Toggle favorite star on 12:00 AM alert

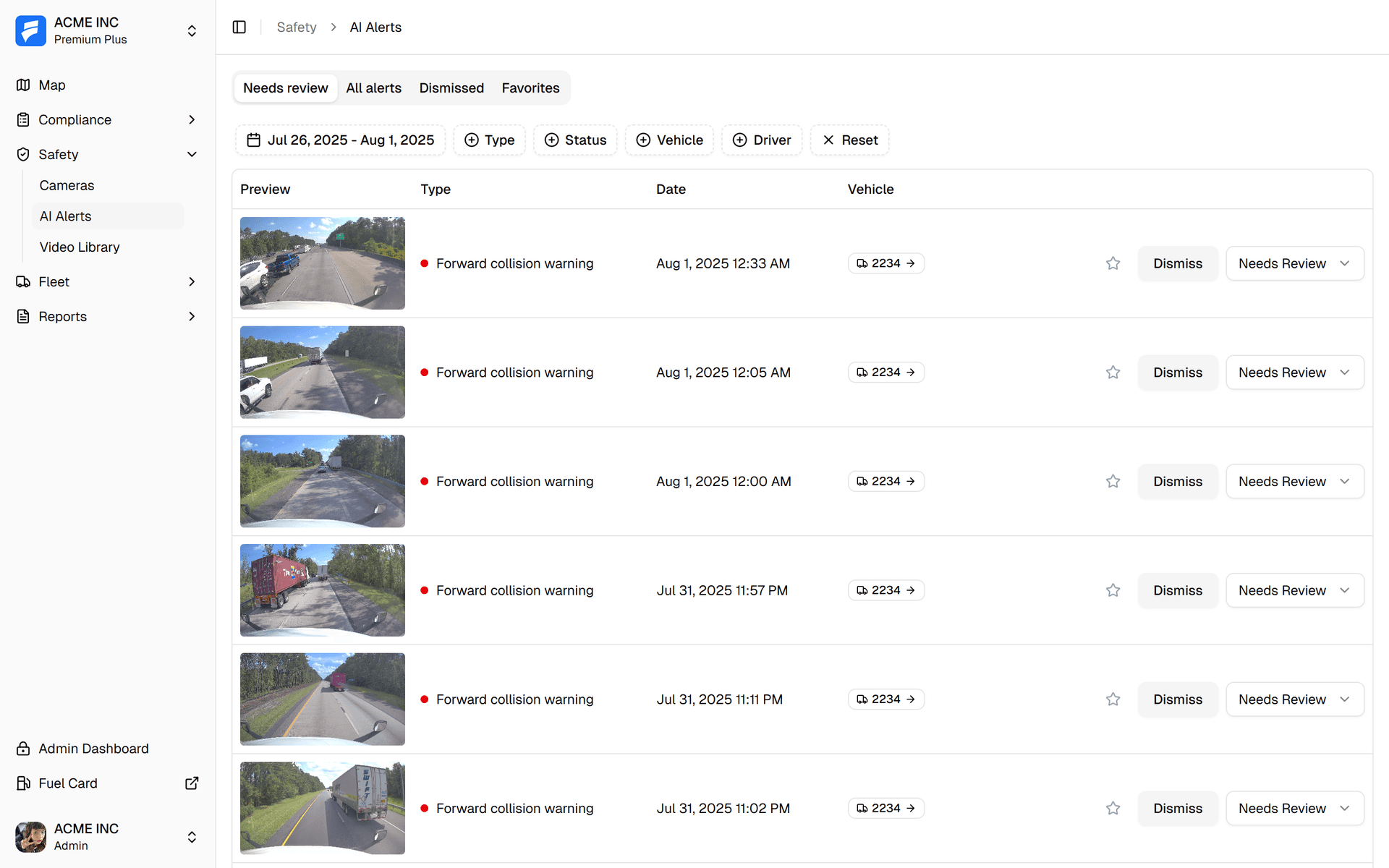point(1113,482)
